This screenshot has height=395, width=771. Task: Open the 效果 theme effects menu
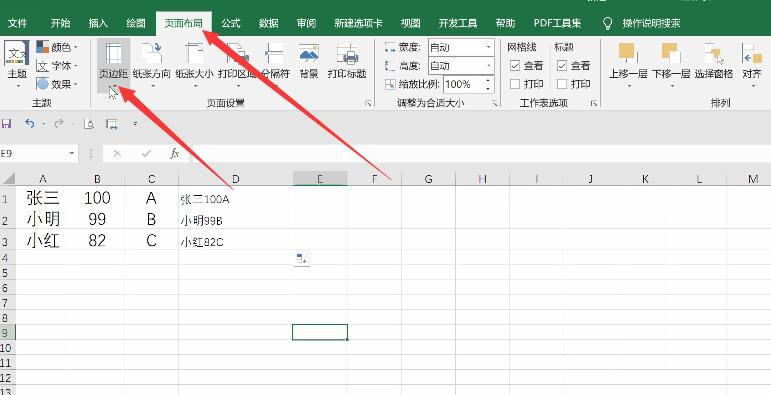coord(57,84)
